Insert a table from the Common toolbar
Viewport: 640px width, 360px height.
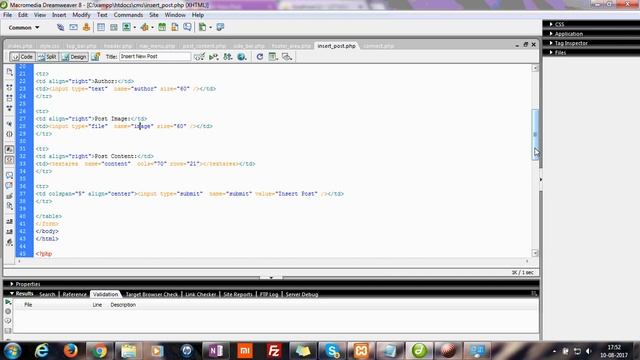(x=101, y=27)
